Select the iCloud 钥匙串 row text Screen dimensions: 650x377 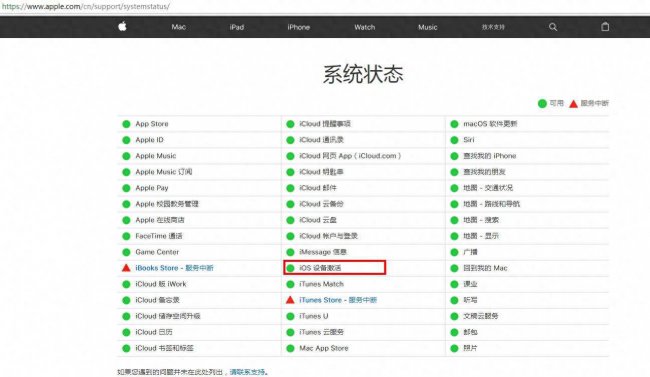[x=321, y=172]
